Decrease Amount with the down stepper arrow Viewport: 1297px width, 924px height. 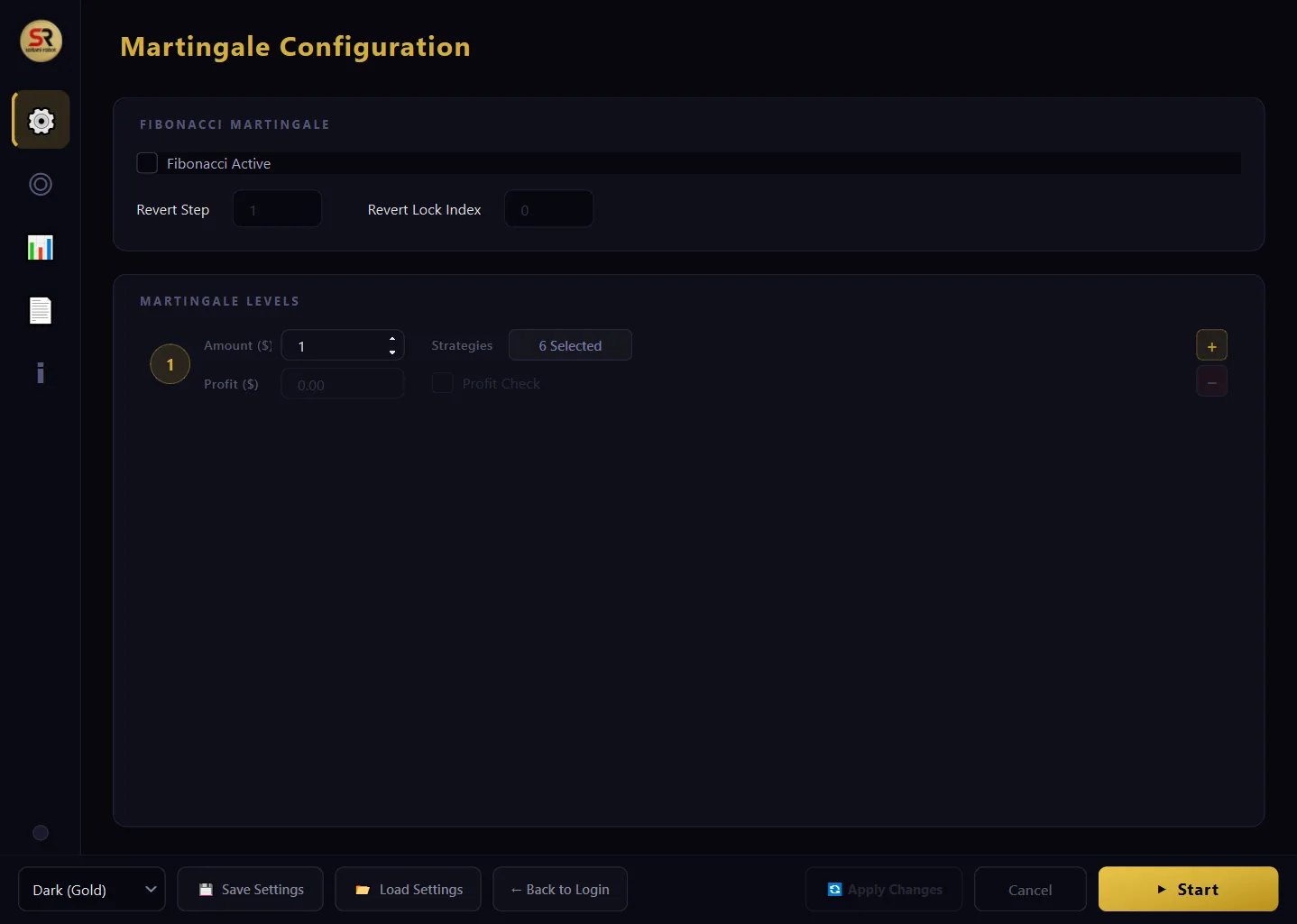coord(392,352)
